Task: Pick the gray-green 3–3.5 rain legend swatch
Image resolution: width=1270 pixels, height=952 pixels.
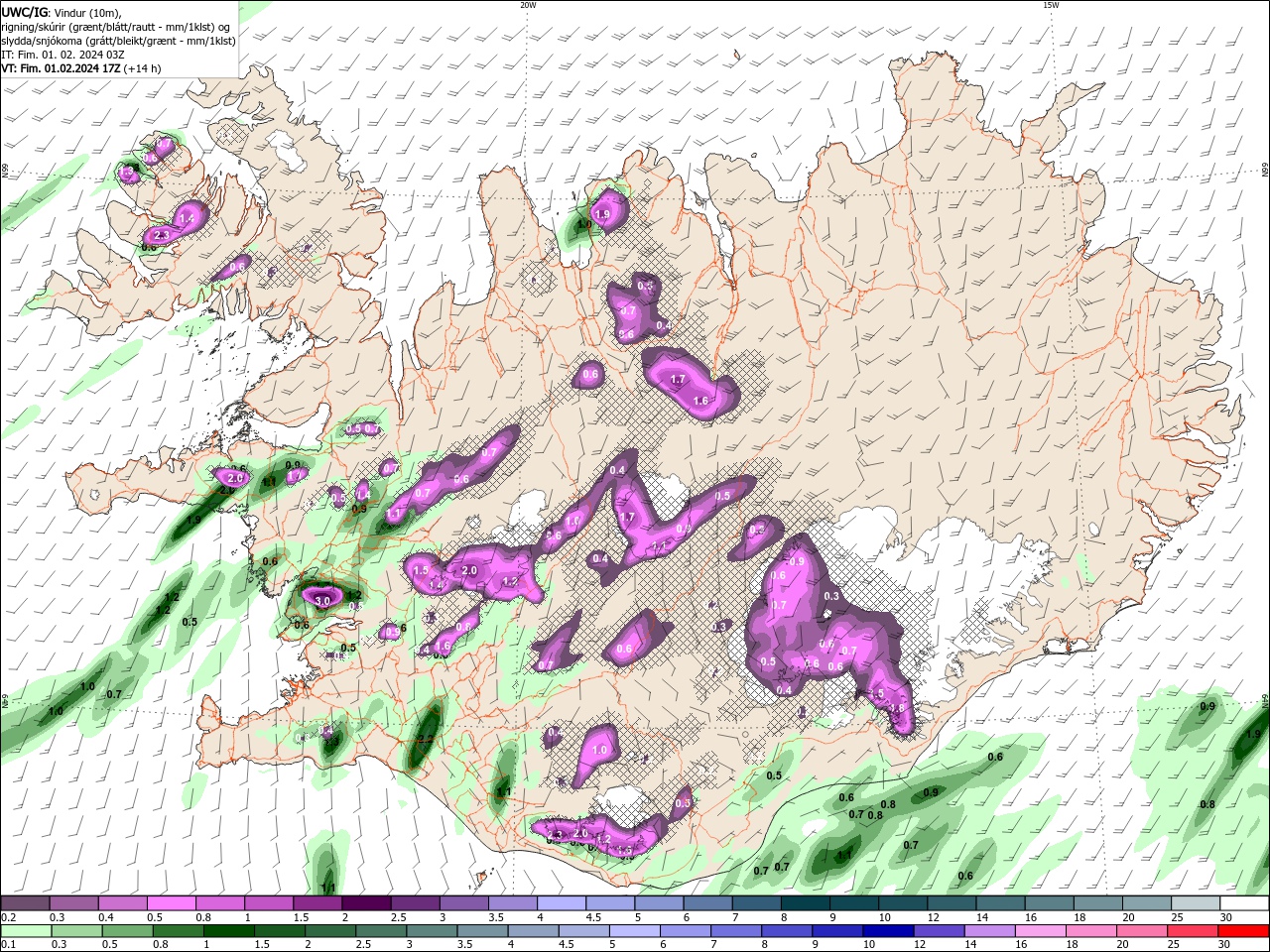Action: [x=433, y=931]
